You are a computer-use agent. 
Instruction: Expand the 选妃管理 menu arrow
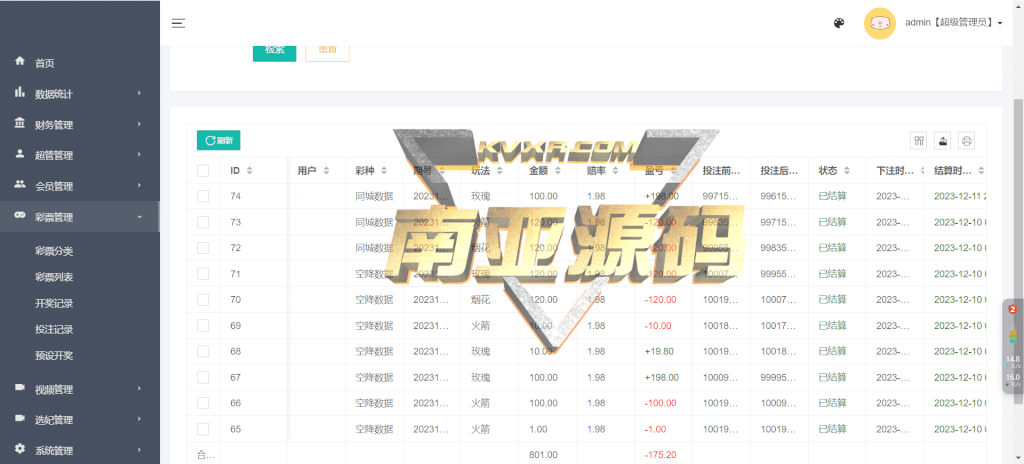(139, 420)
